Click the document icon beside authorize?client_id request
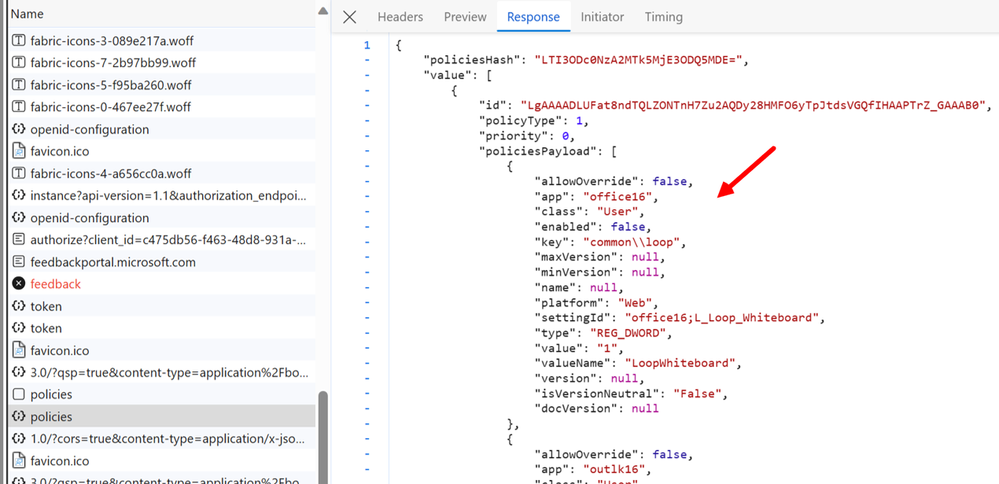The width and height of the screenshot is (999, 484). click(19, 240)
